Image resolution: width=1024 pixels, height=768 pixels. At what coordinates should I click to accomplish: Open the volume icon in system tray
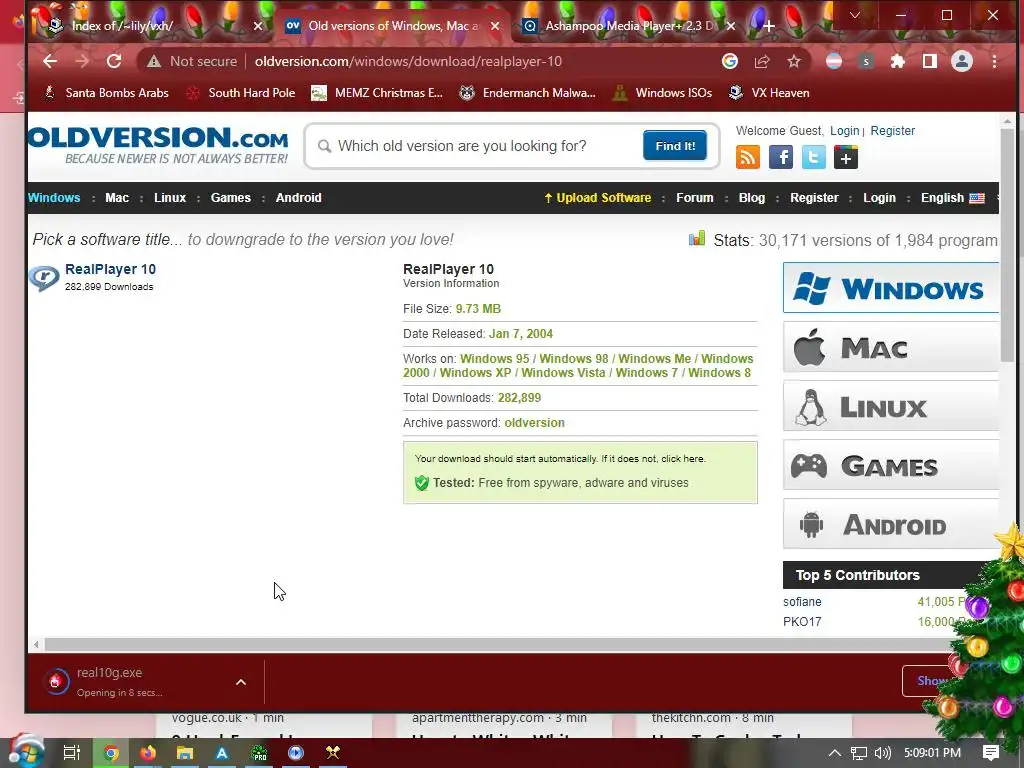click(x=882, y=753)
